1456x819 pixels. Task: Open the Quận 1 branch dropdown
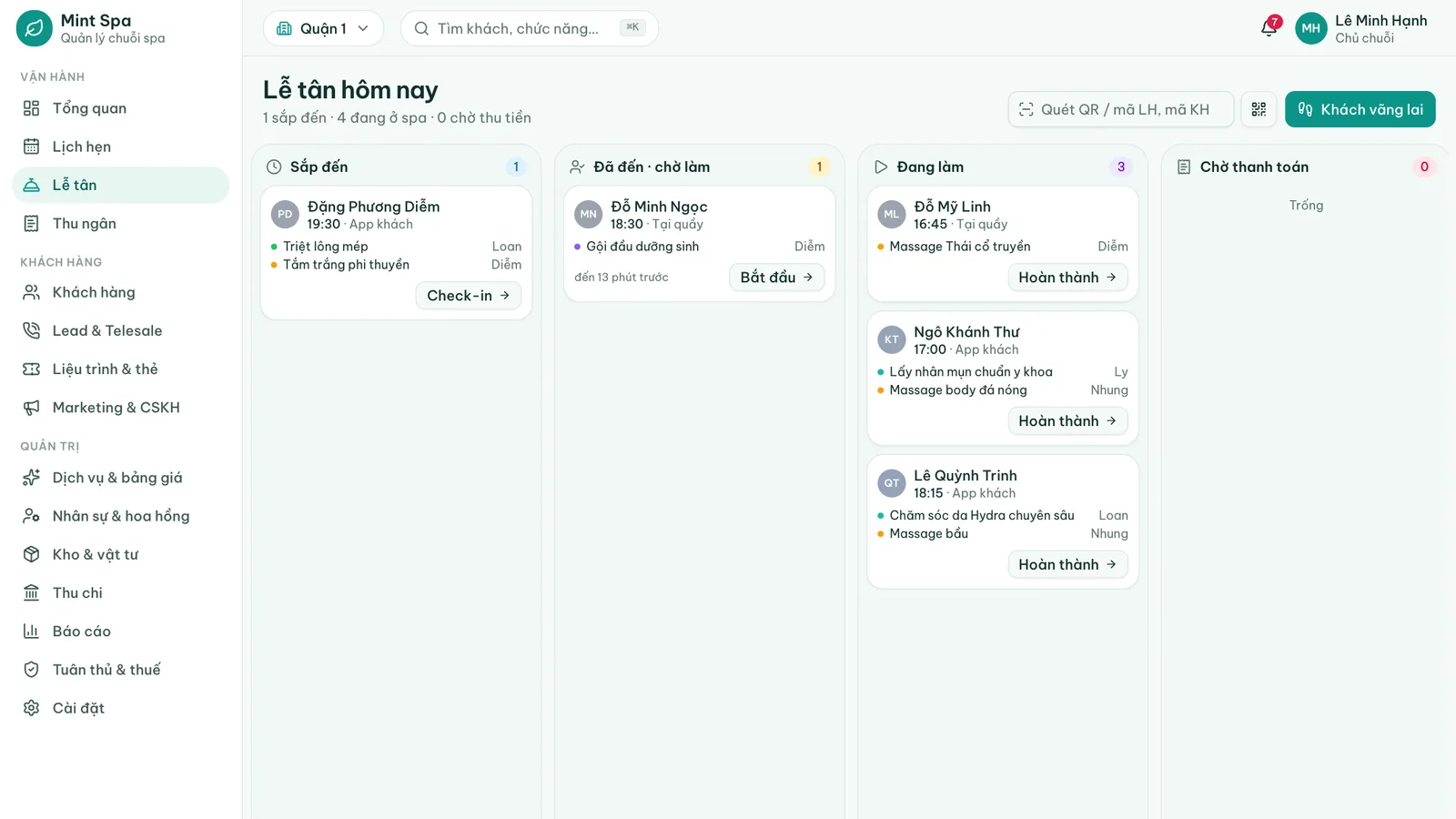(x=323, y=28)
